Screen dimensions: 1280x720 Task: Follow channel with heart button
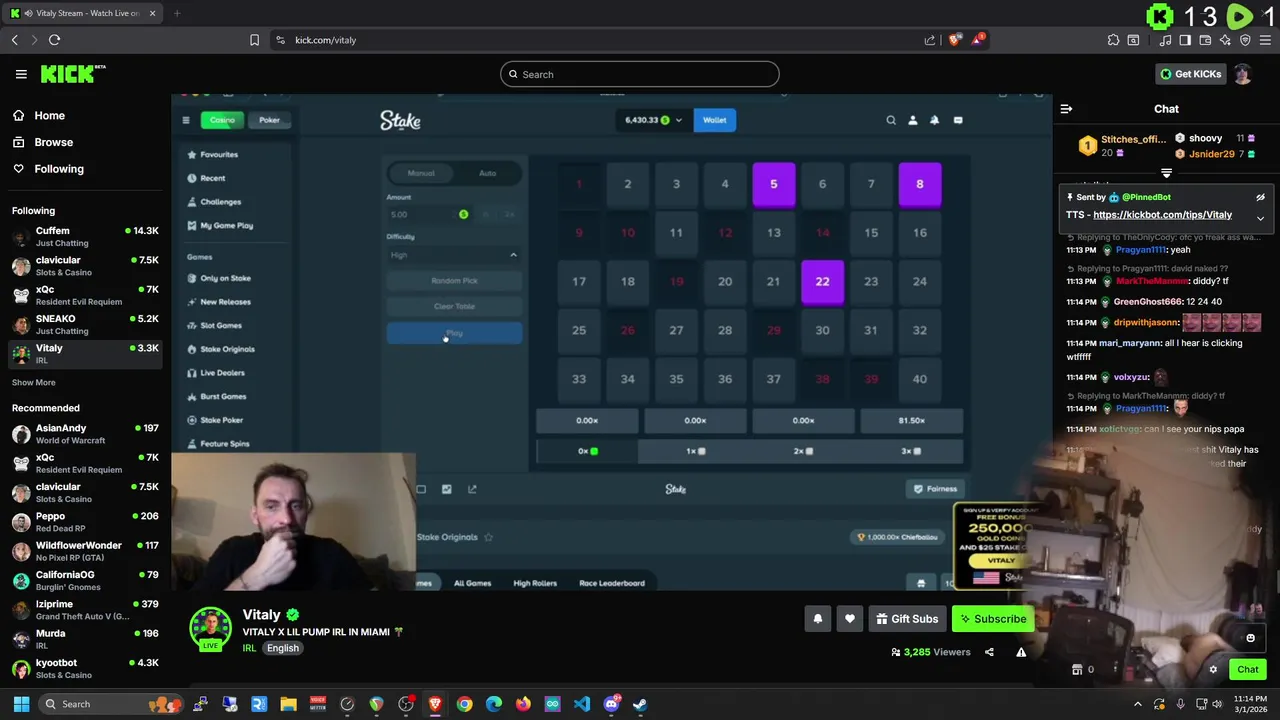pyautogui.click(x=849, y=619)
